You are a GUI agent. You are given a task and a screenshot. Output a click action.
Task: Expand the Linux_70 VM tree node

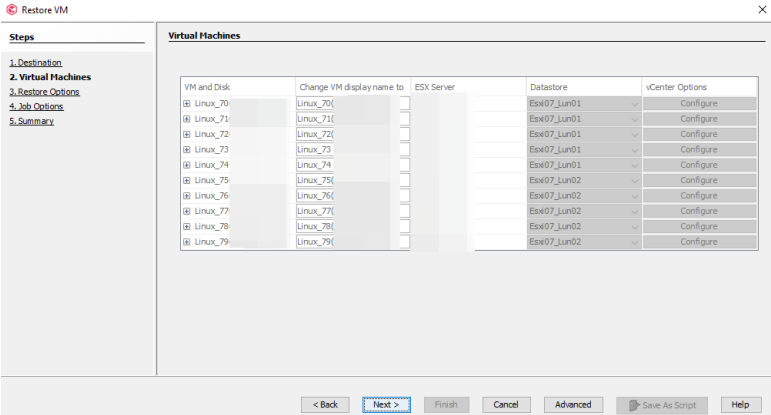pyautogui.click(x=187, y=103)
